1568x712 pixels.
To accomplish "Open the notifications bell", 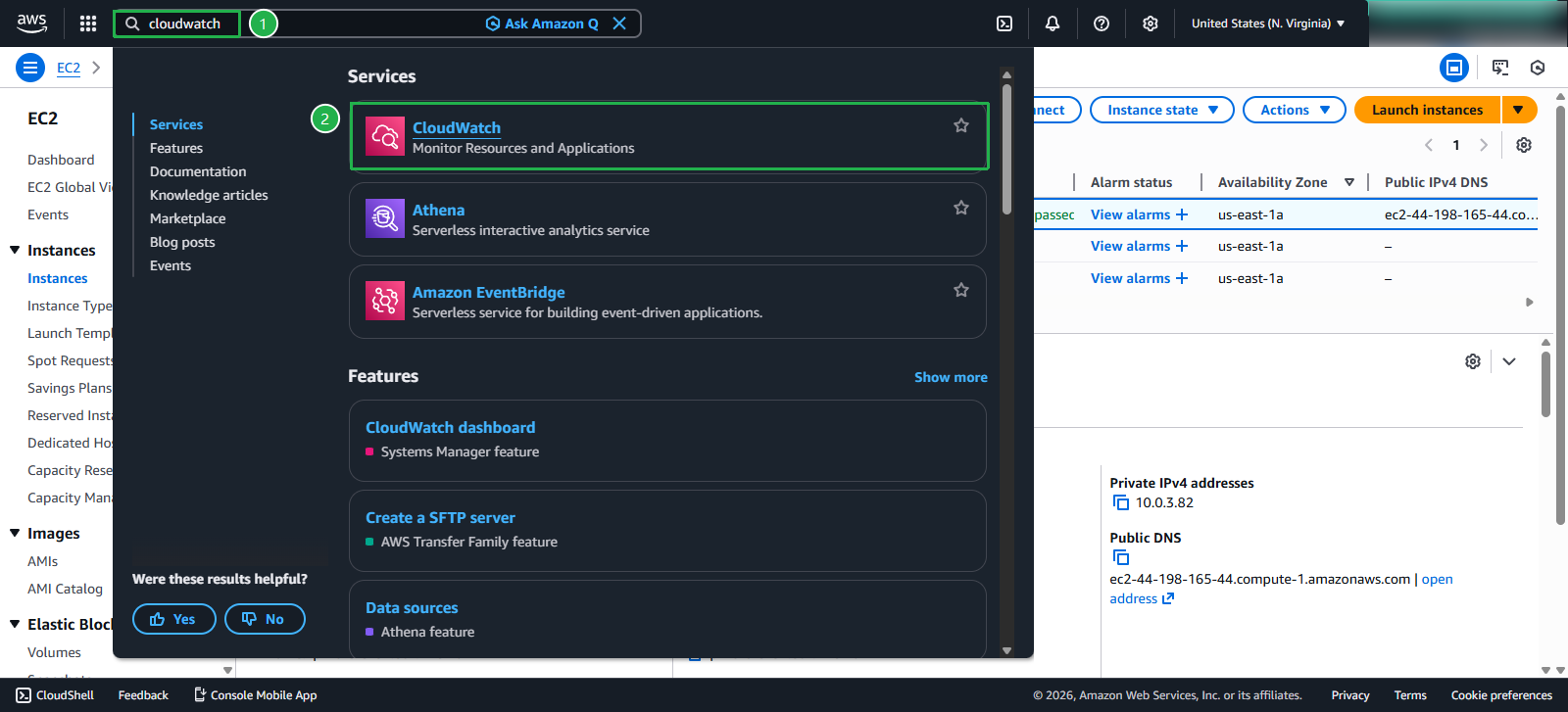I will tap(1053, 24).
